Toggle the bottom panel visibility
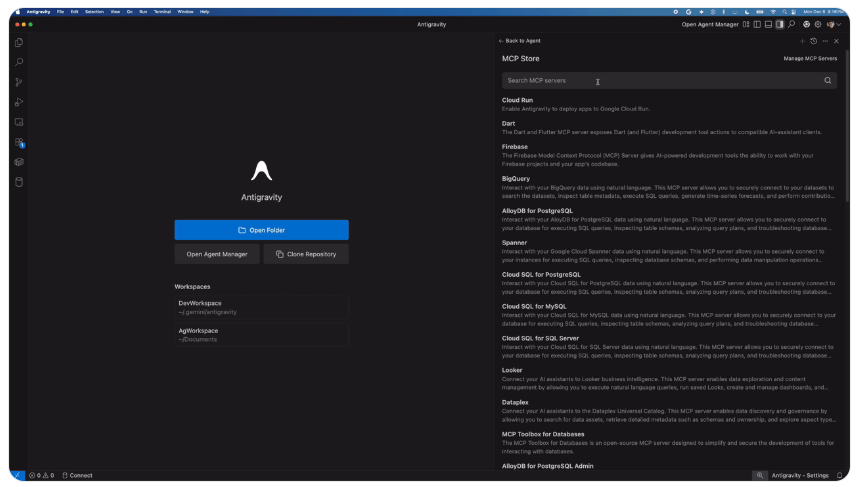The image size is (865, 487). click(x=768, y=24)
